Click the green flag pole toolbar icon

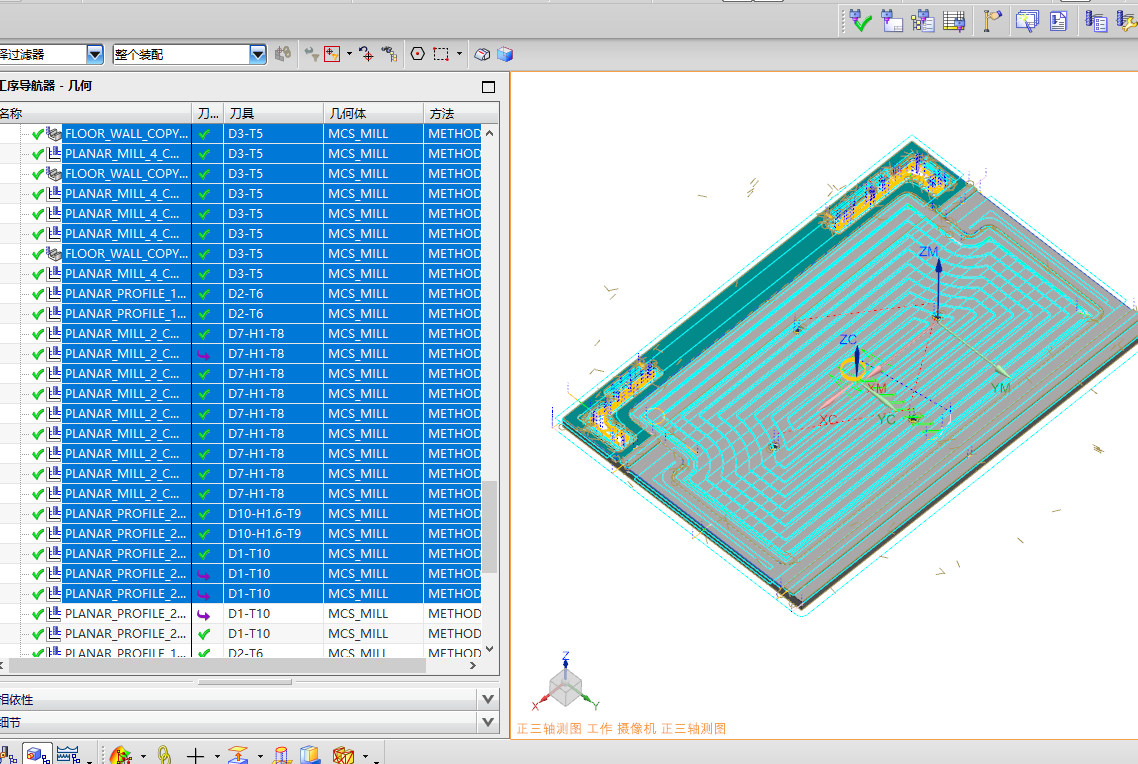pos(992,20)
